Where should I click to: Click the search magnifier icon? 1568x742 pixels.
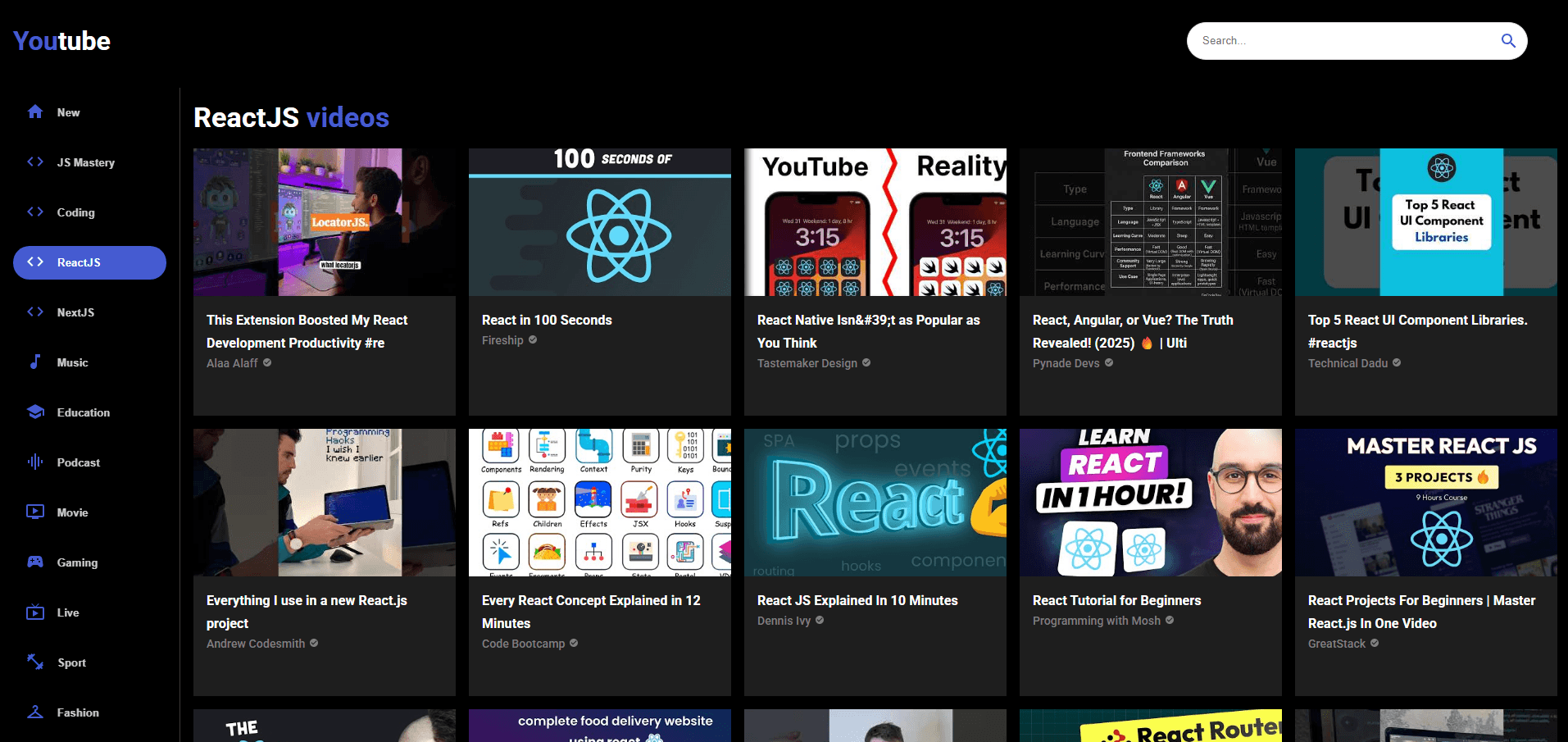click(1507, 40)
